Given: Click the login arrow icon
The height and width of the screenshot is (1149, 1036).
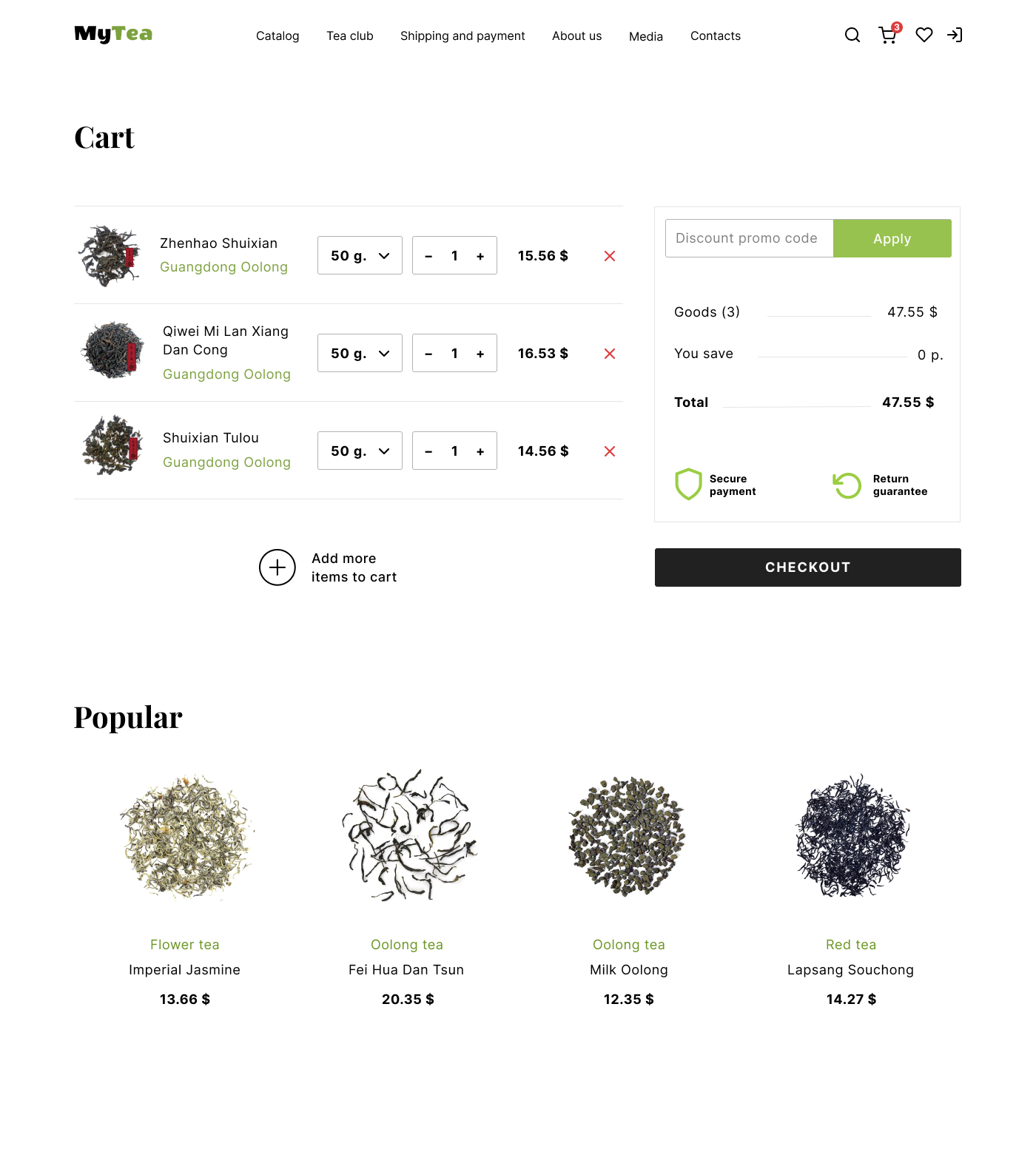Looking at the screenshot, I should [955, 35].
